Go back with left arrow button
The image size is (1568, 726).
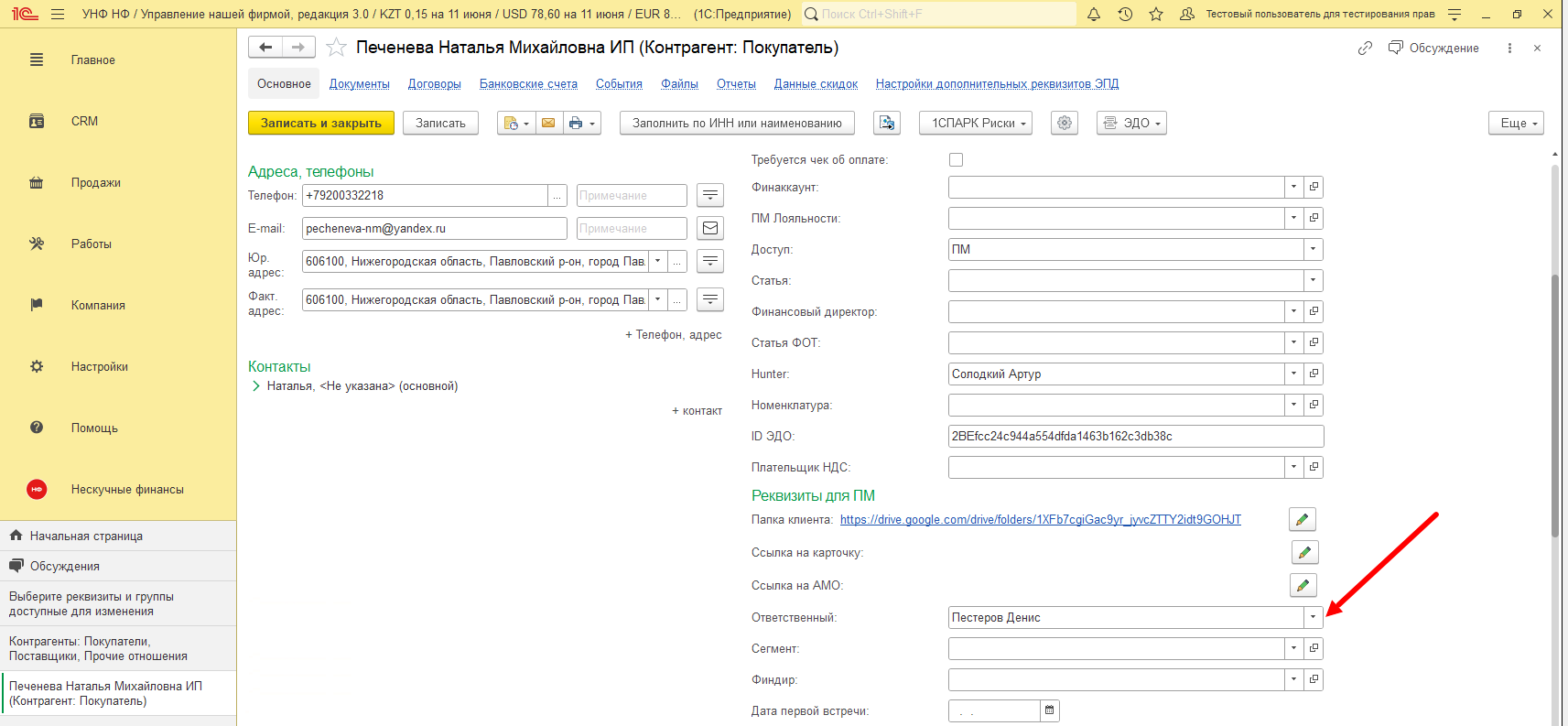(x=265, y=47)
